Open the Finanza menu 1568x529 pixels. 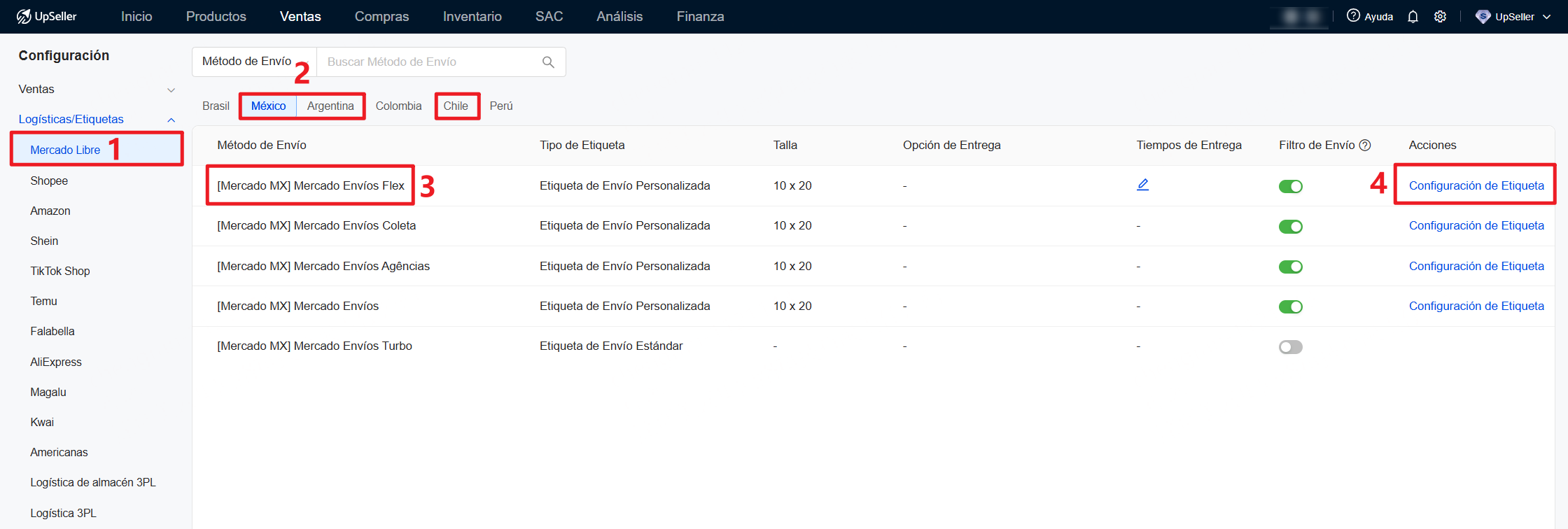coord(701,16)
